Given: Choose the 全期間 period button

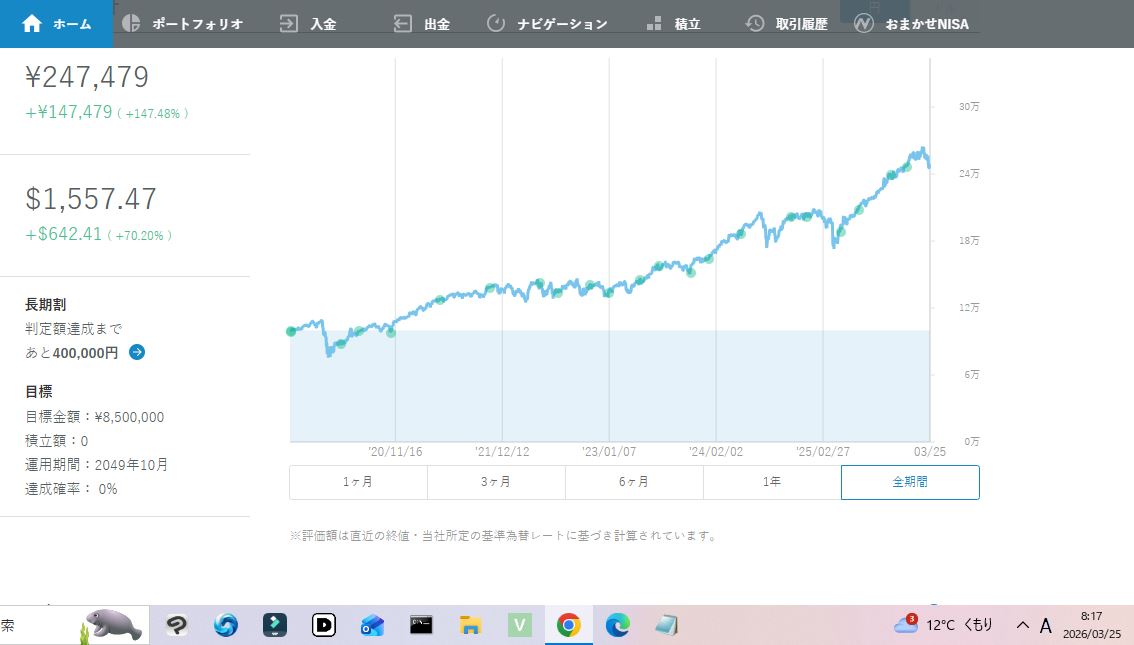Looking at the screenshot, I should [x=910, y=482].
